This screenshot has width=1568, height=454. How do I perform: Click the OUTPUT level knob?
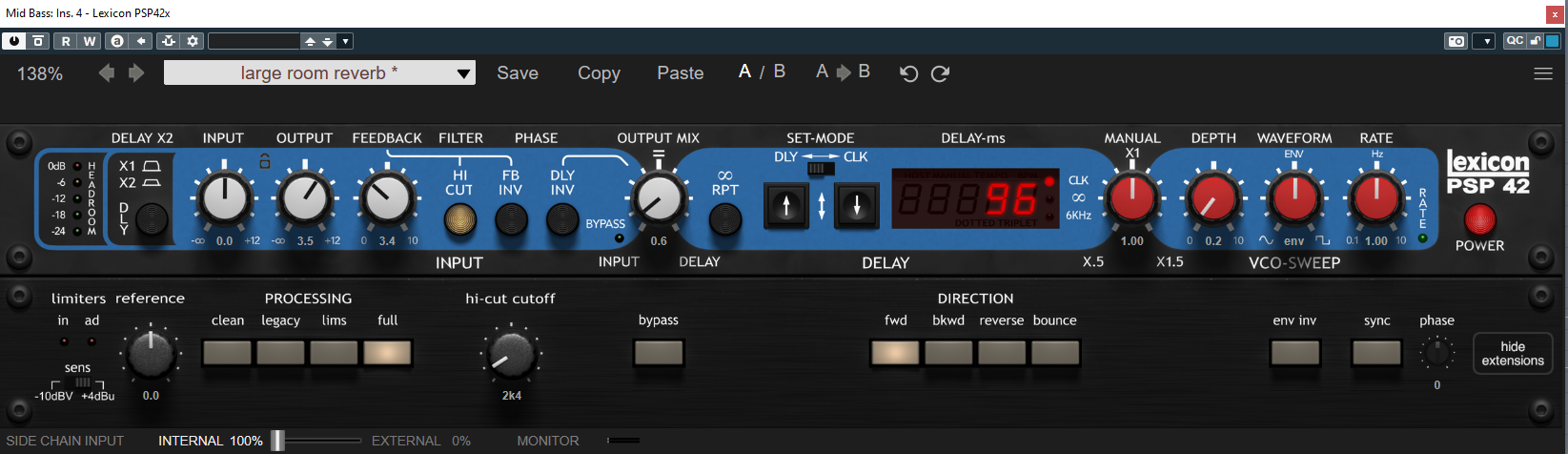(305, 199)
